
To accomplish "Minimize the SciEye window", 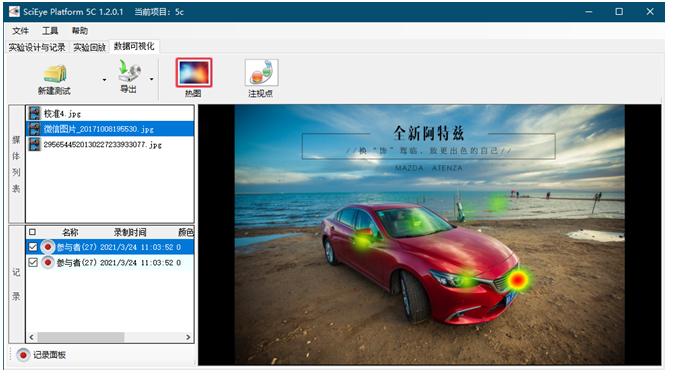I will click(x=589, y=12).
